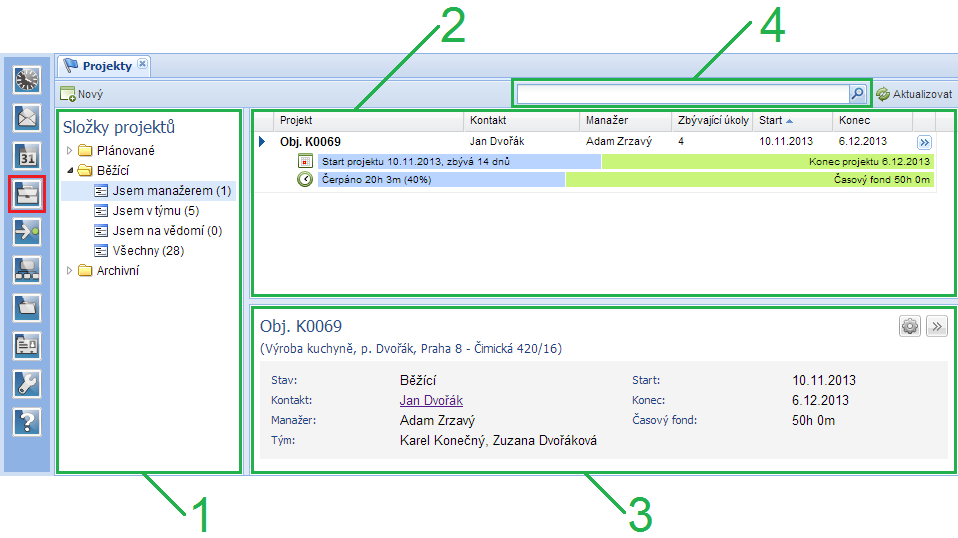Open the wrench settings icon in sidebar
The height and width of the screenshot is (538, 958).
pos(27,383)
